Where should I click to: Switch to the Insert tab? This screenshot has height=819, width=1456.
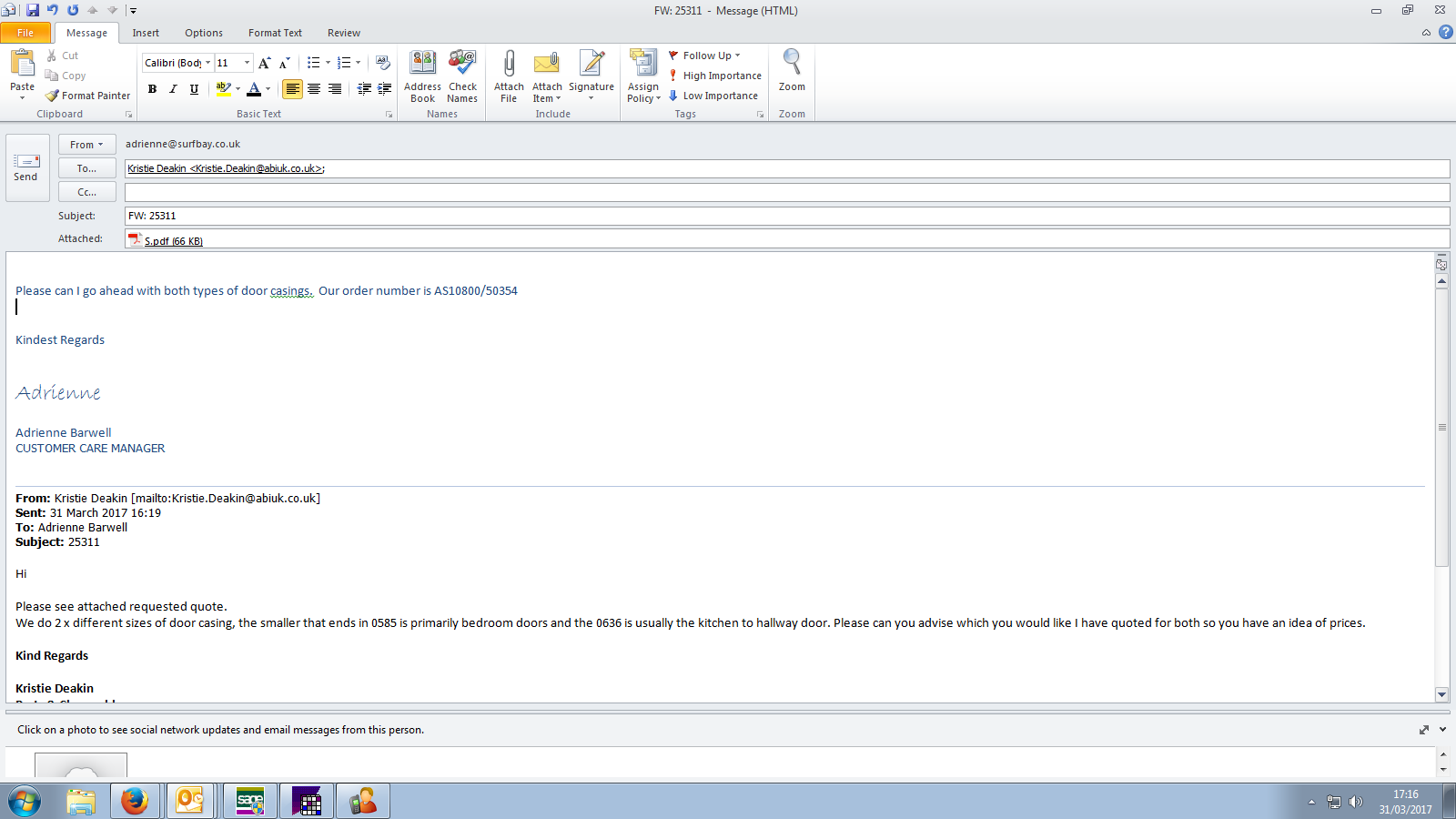[x=146, y=33]
